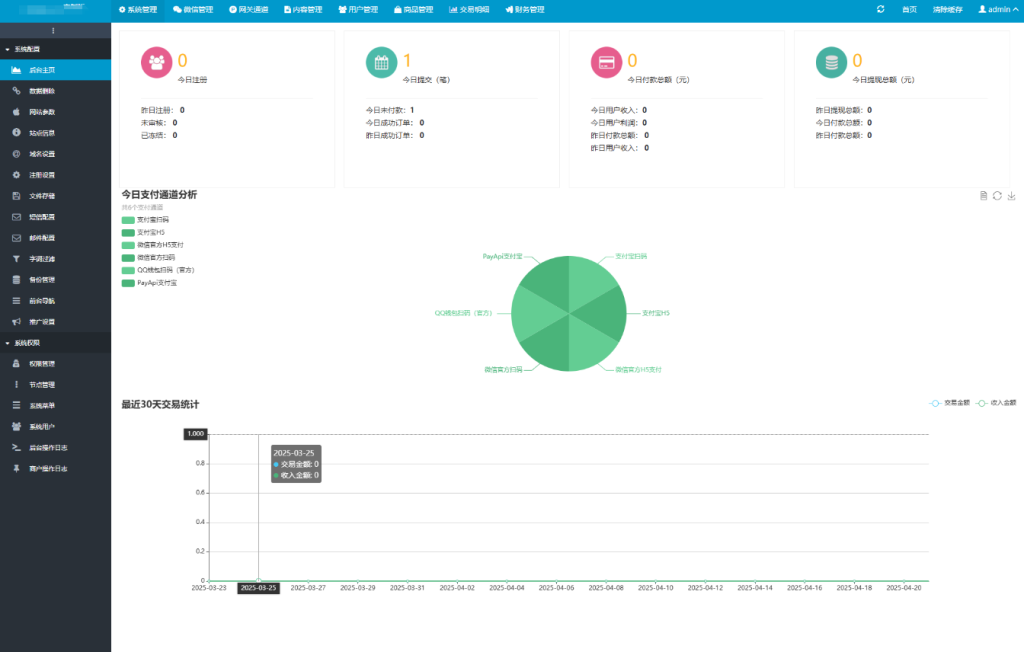Click the pie chart restore icon
Viewport: 1024px width, 652px height.
997,196
